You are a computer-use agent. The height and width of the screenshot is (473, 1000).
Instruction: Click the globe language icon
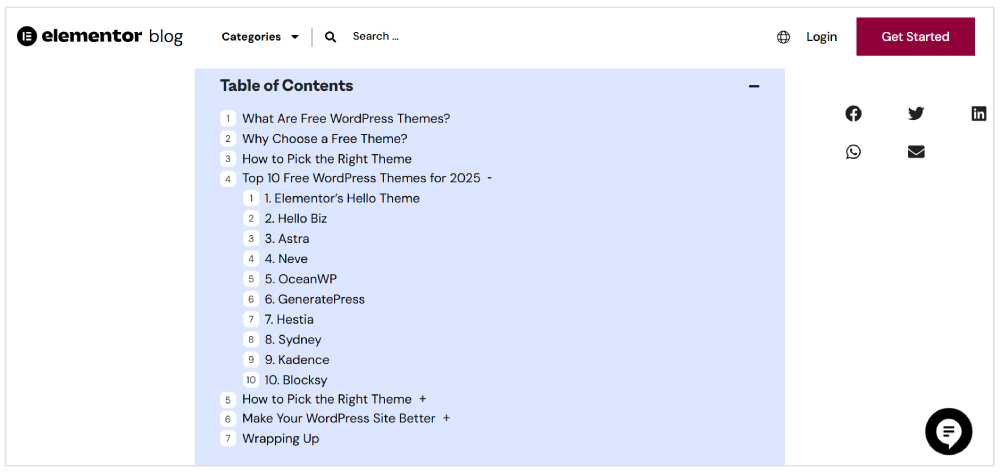[783, 37]
